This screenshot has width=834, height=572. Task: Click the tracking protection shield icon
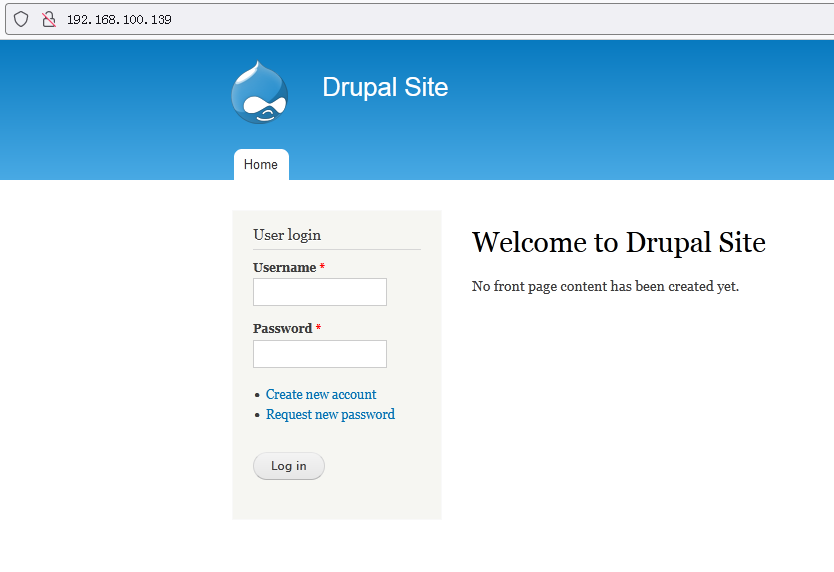point(21,20)
